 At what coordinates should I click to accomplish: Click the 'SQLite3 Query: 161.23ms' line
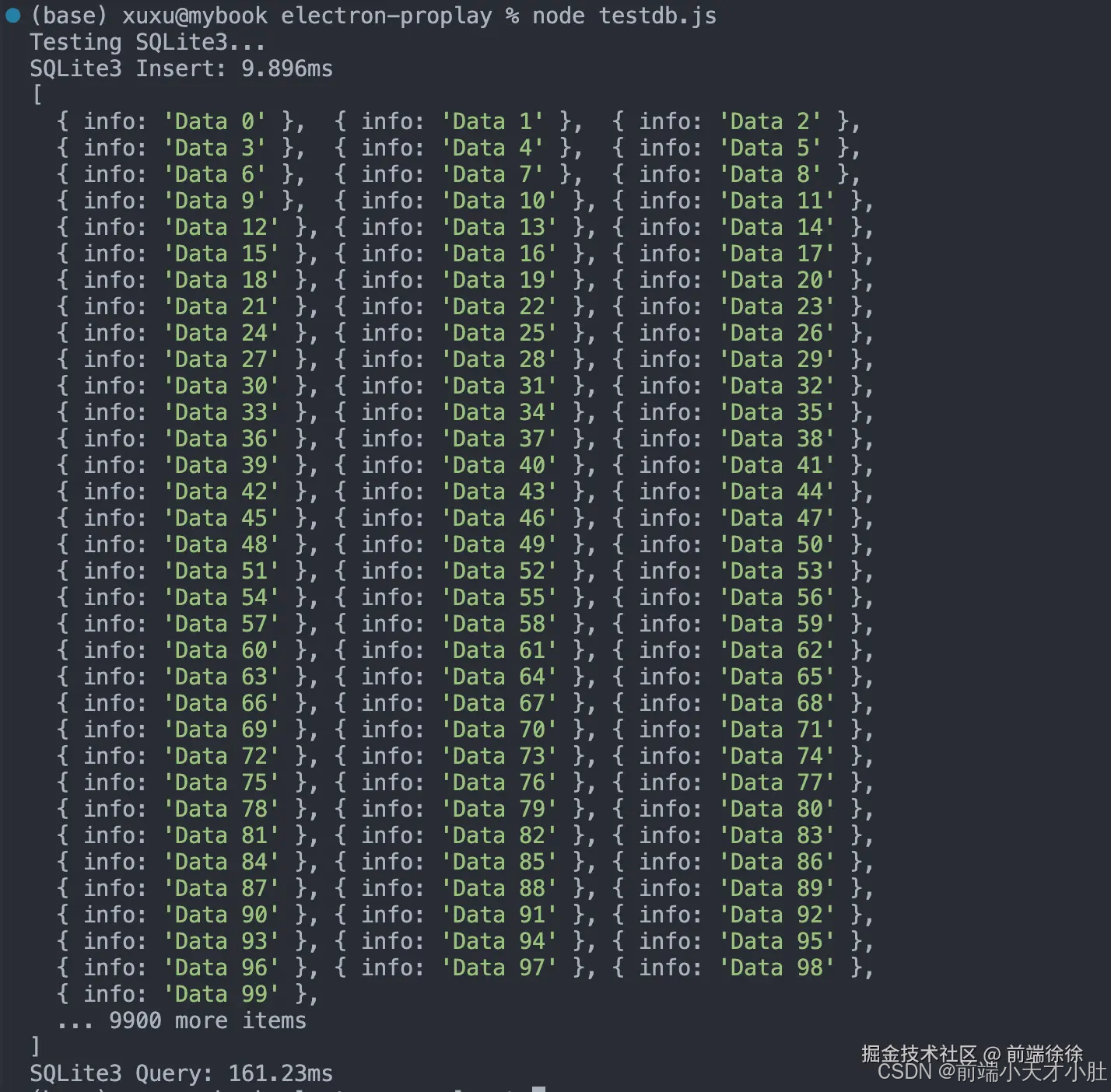tap(181, 1073)
